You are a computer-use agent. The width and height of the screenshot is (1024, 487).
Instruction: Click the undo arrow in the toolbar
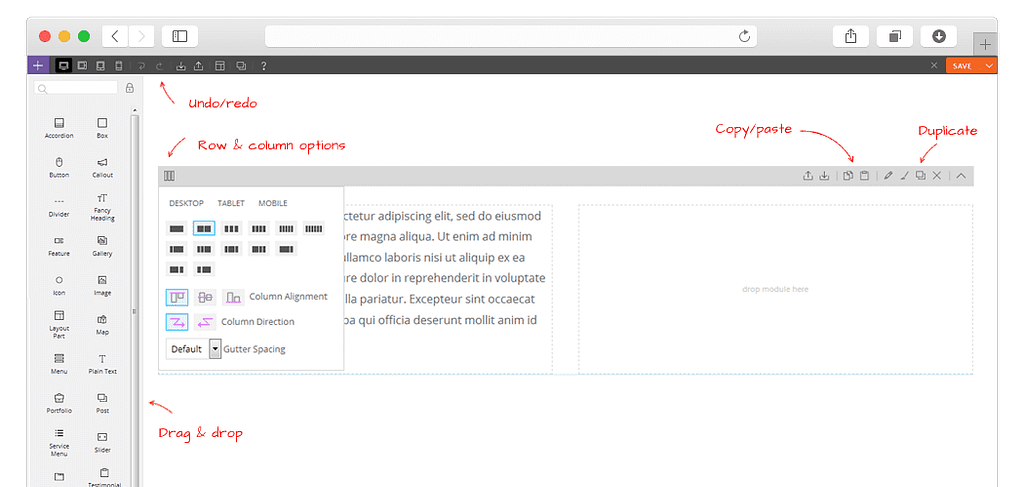(x=141, y=66)
